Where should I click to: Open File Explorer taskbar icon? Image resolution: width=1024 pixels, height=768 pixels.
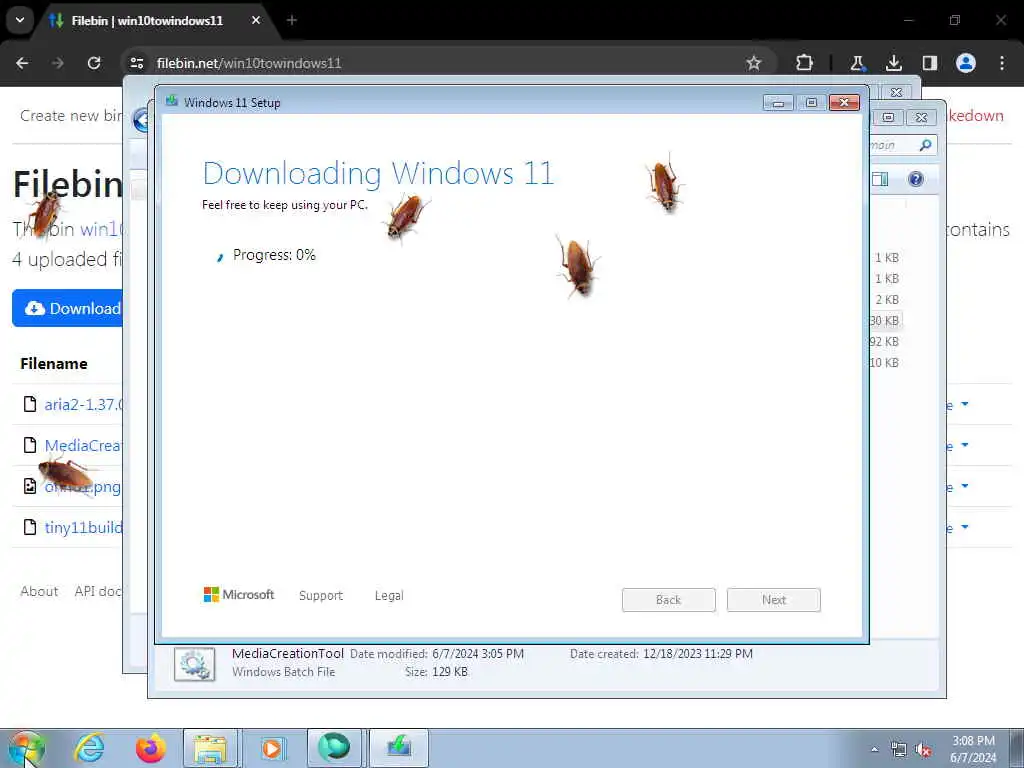coord(210,748)
